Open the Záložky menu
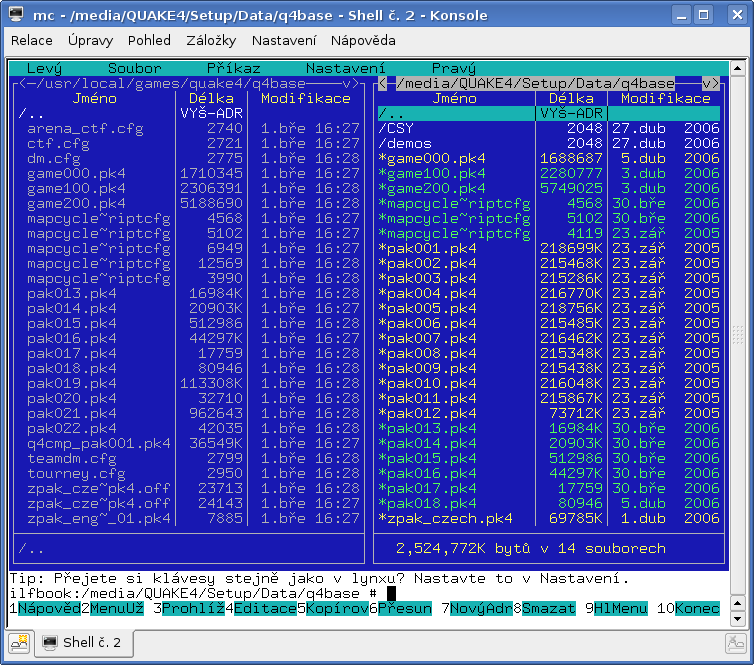Image resolution: width=754 pixels, height=665 pixels. [211, 40]
